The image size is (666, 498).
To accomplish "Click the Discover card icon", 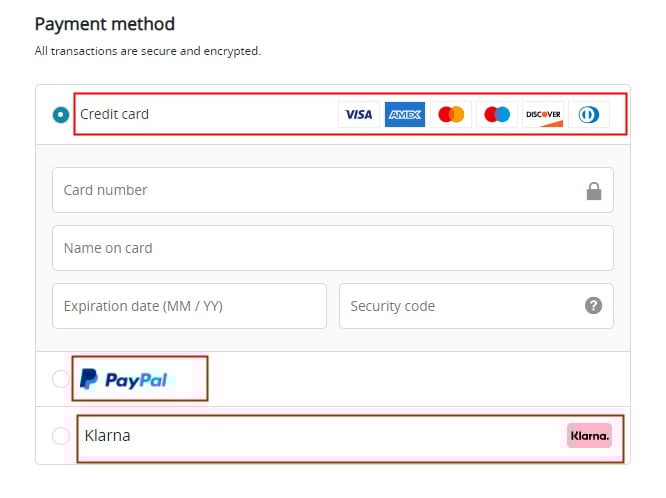I will (543, 115).
